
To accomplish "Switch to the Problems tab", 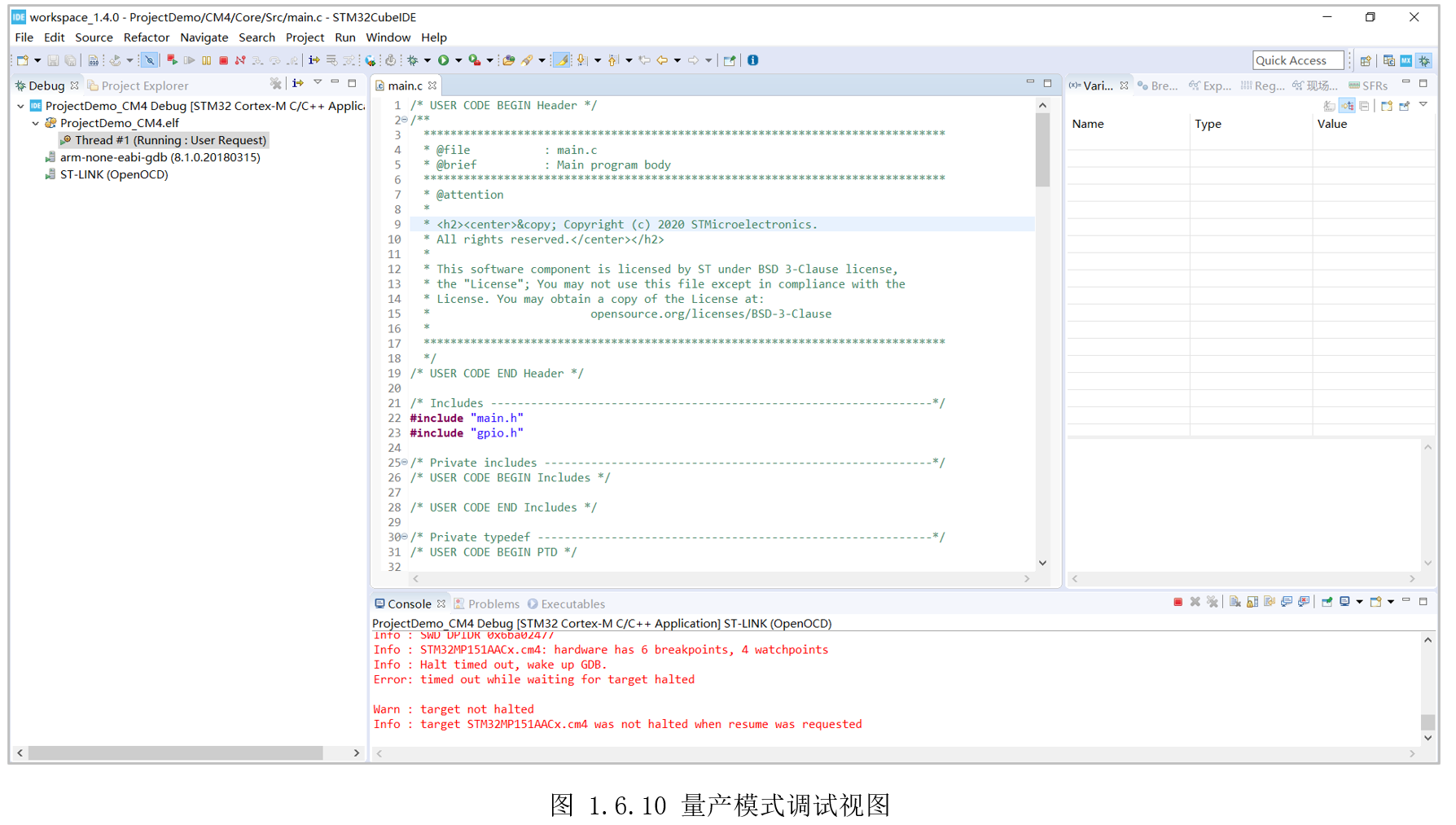I will 493,603.
